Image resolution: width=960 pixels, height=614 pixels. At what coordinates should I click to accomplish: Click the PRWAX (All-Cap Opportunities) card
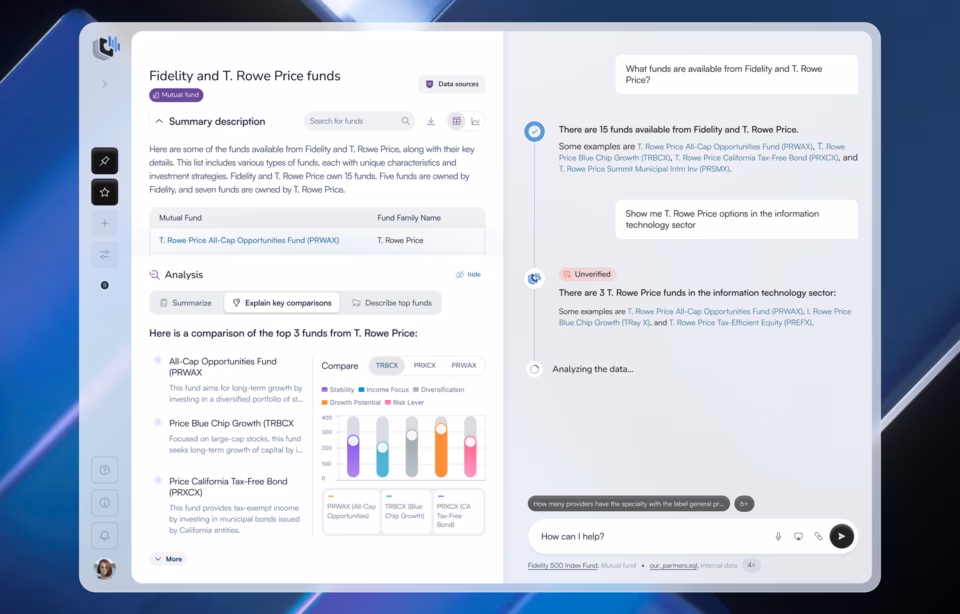[351, 512]
